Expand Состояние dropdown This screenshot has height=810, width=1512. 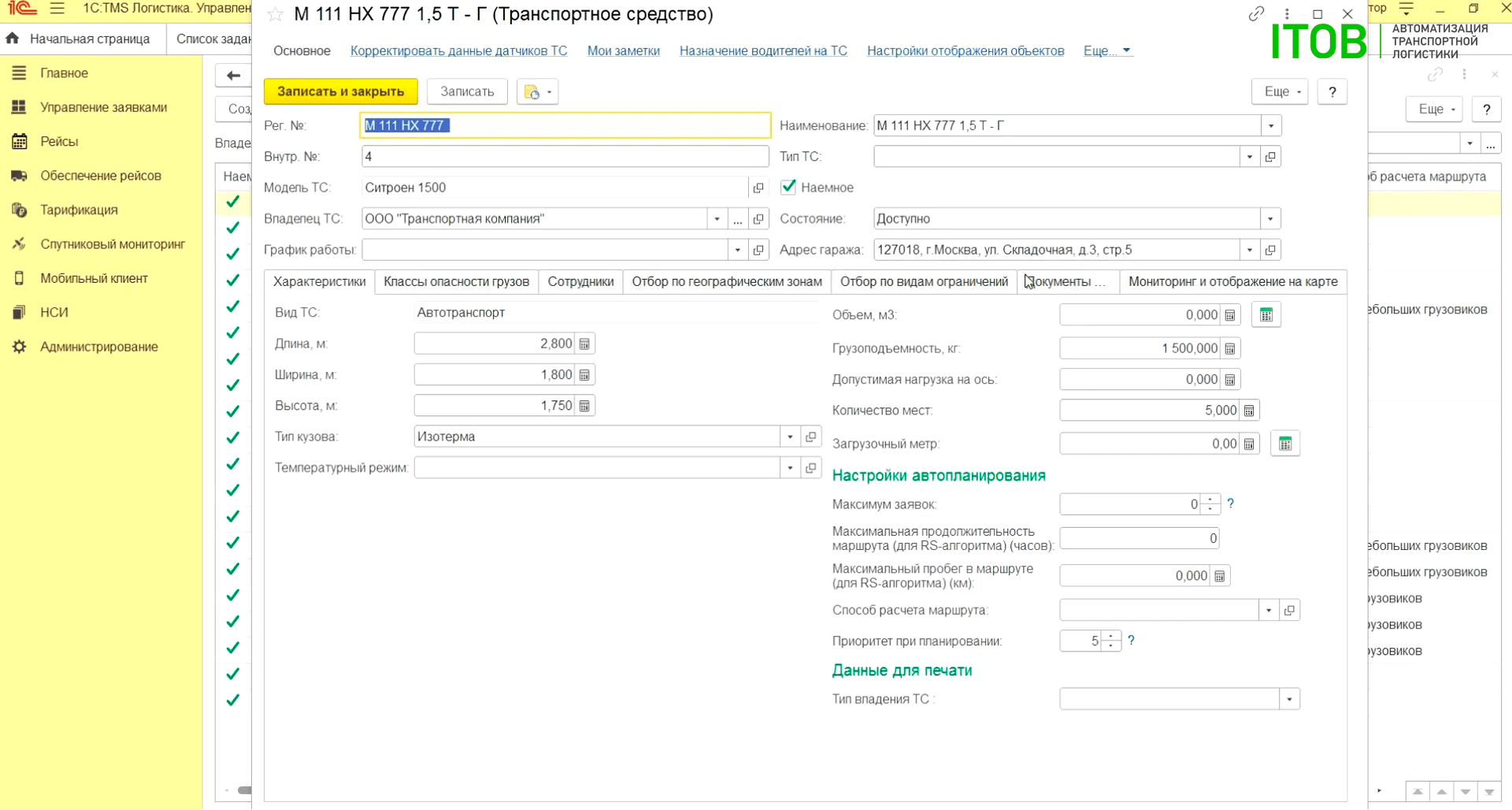[x=1271, y=219]
